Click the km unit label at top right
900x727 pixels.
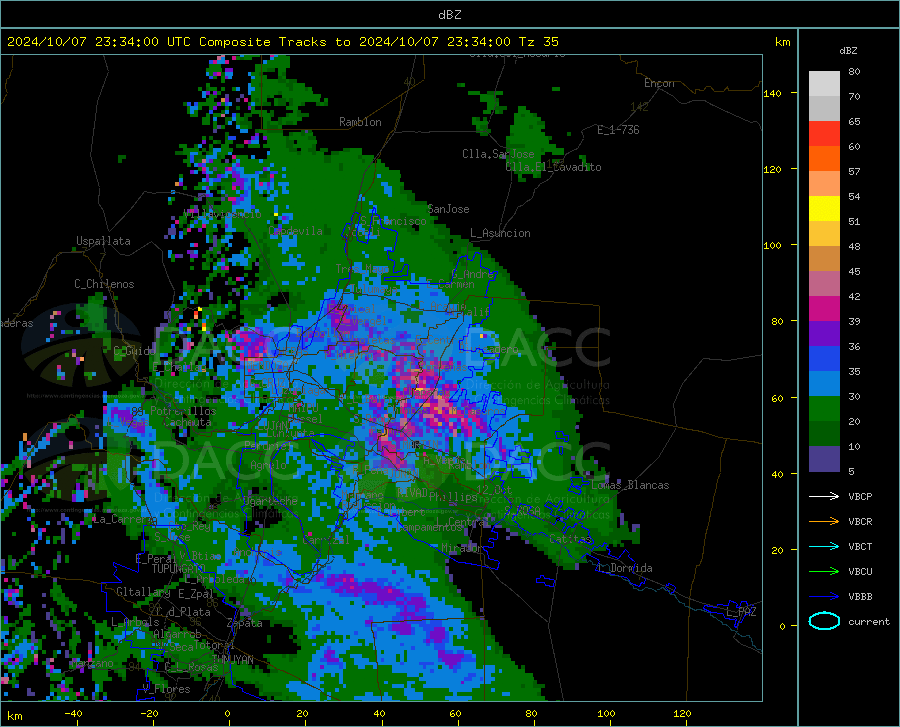(x=783, y=42)
